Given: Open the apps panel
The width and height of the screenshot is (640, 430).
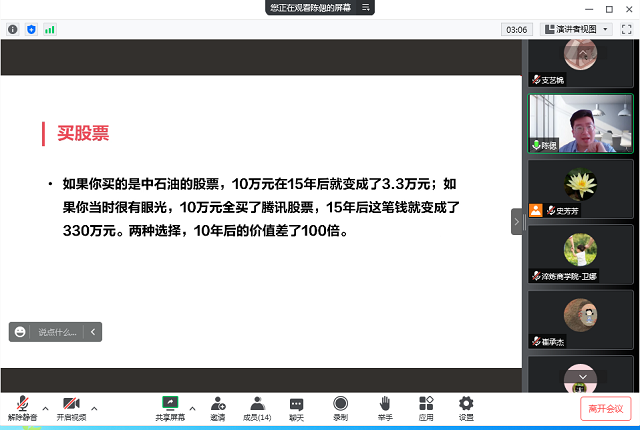Looking at the screenshot, I should click(x=426, y=408).
